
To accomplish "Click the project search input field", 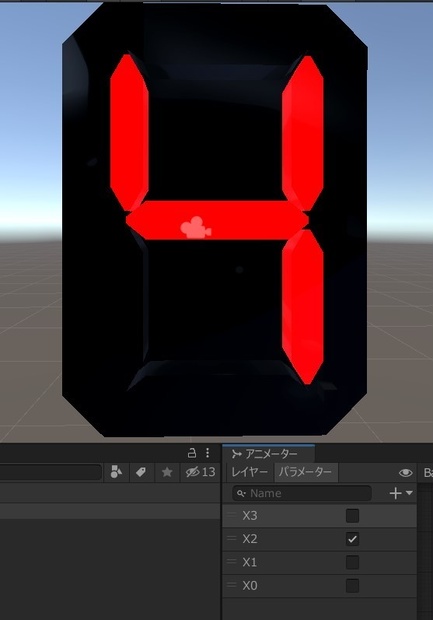I will pos(51,472).
